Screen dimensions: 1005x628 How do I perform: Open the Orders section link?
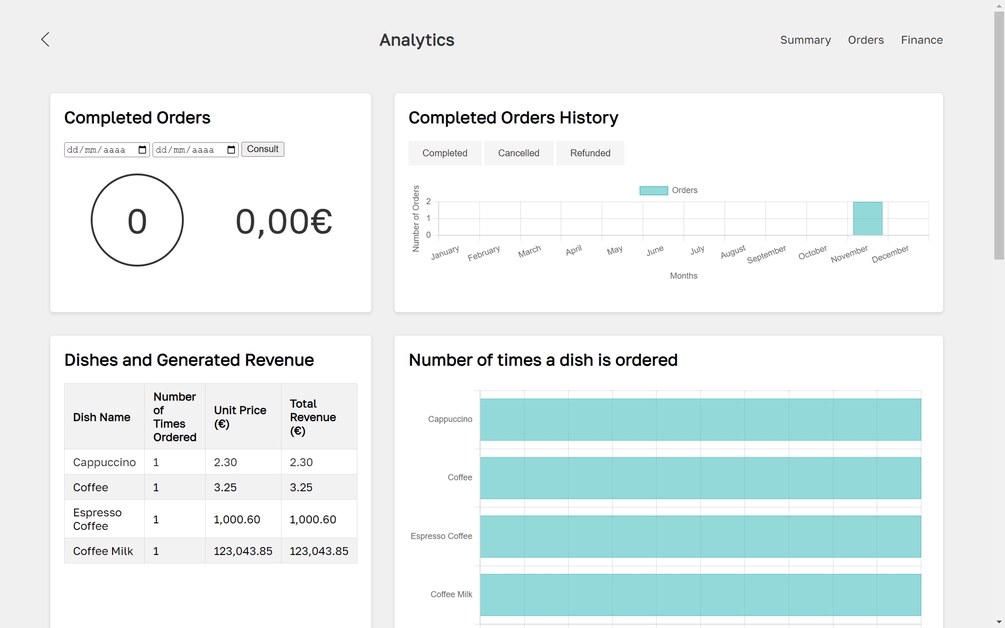point(865,40)
